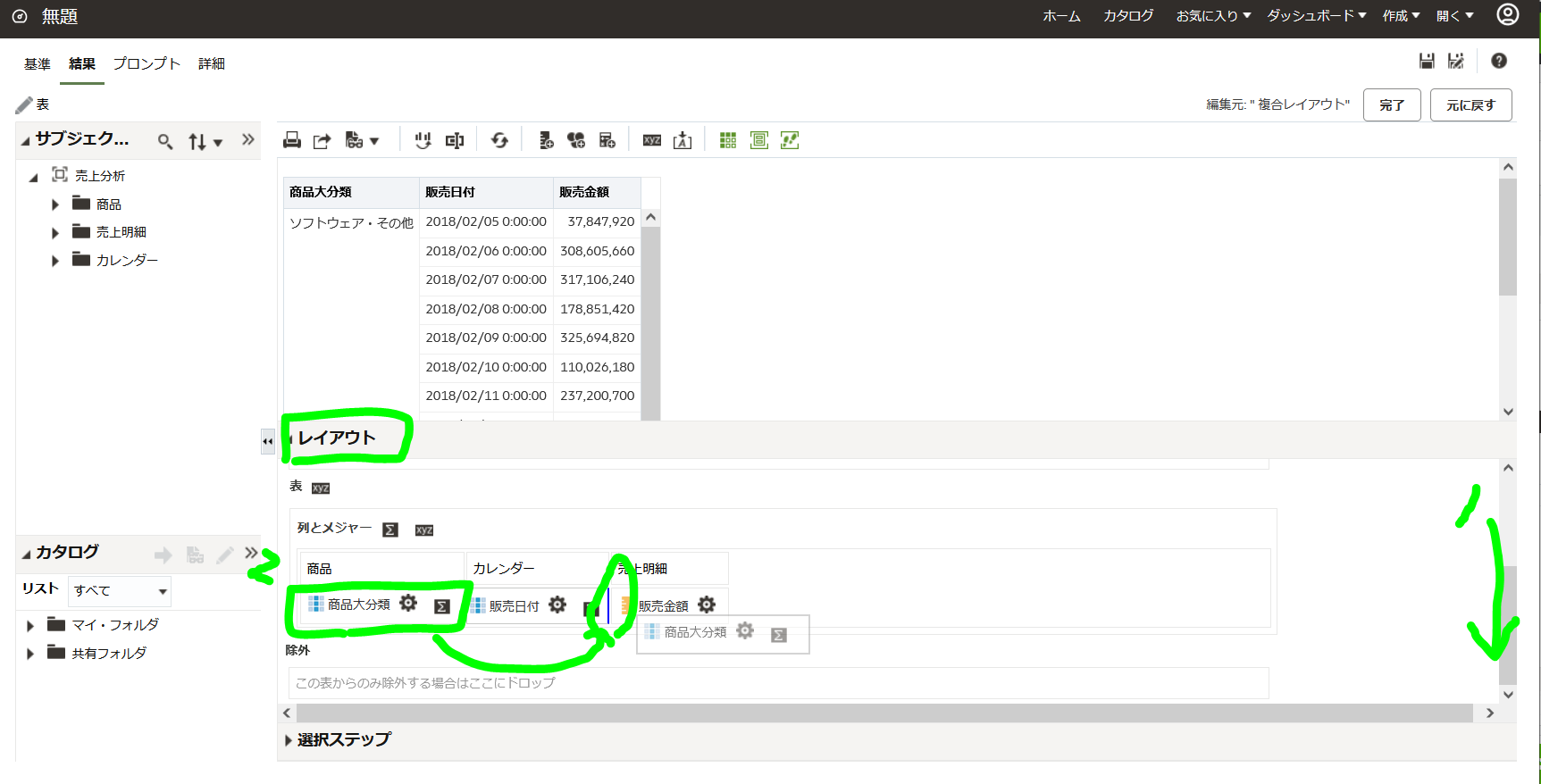Open 商品大分類 column gear properties
1541x784 pixels.
[x=408, y=603]
